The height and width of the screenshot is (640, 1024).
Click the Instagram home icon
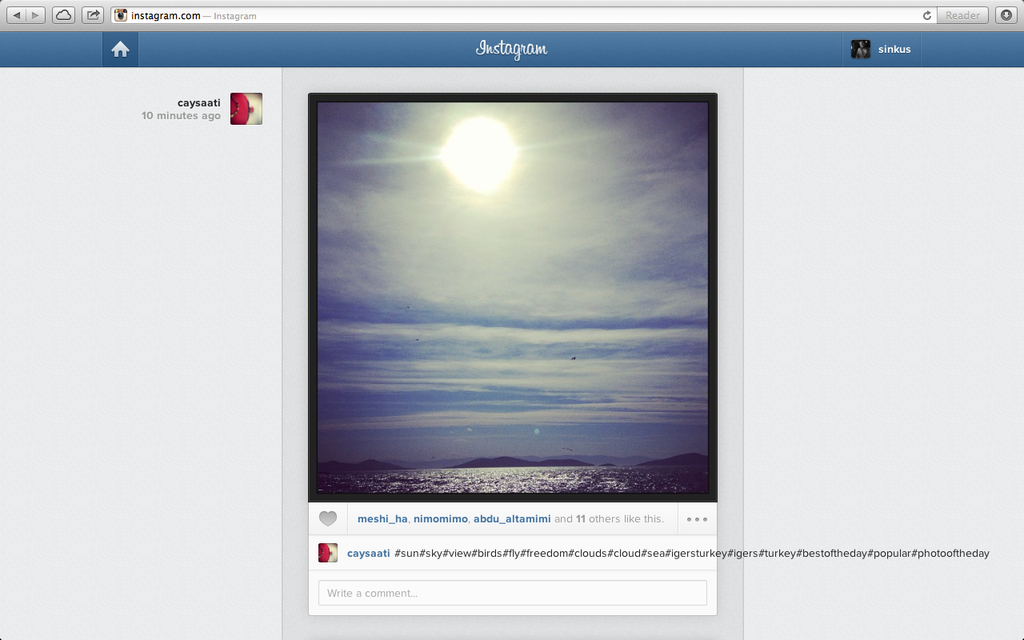coord(120,49)
